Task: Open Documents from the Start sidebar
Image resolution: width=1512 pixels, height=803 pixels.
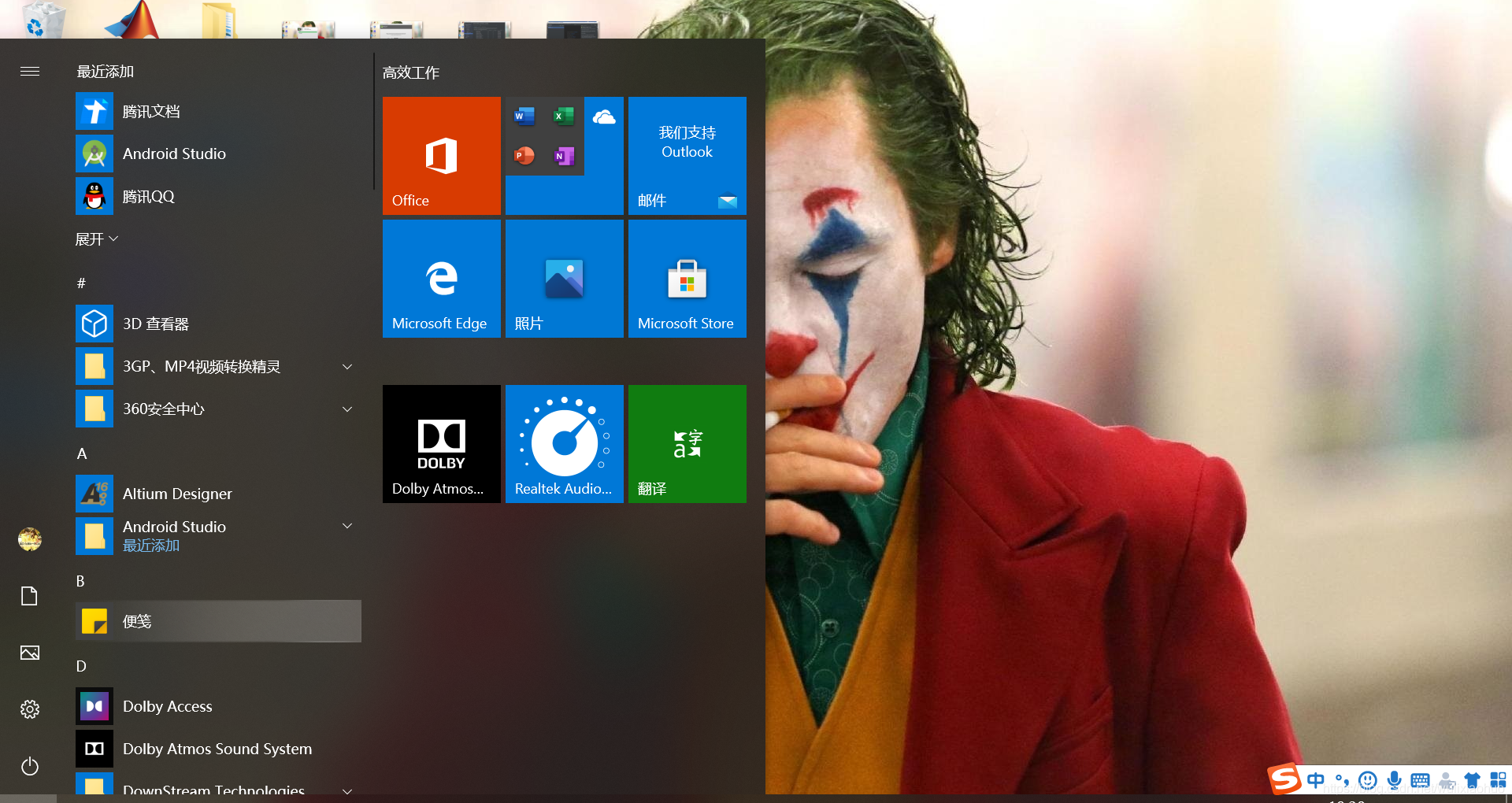Action: [x=30, y=596]
